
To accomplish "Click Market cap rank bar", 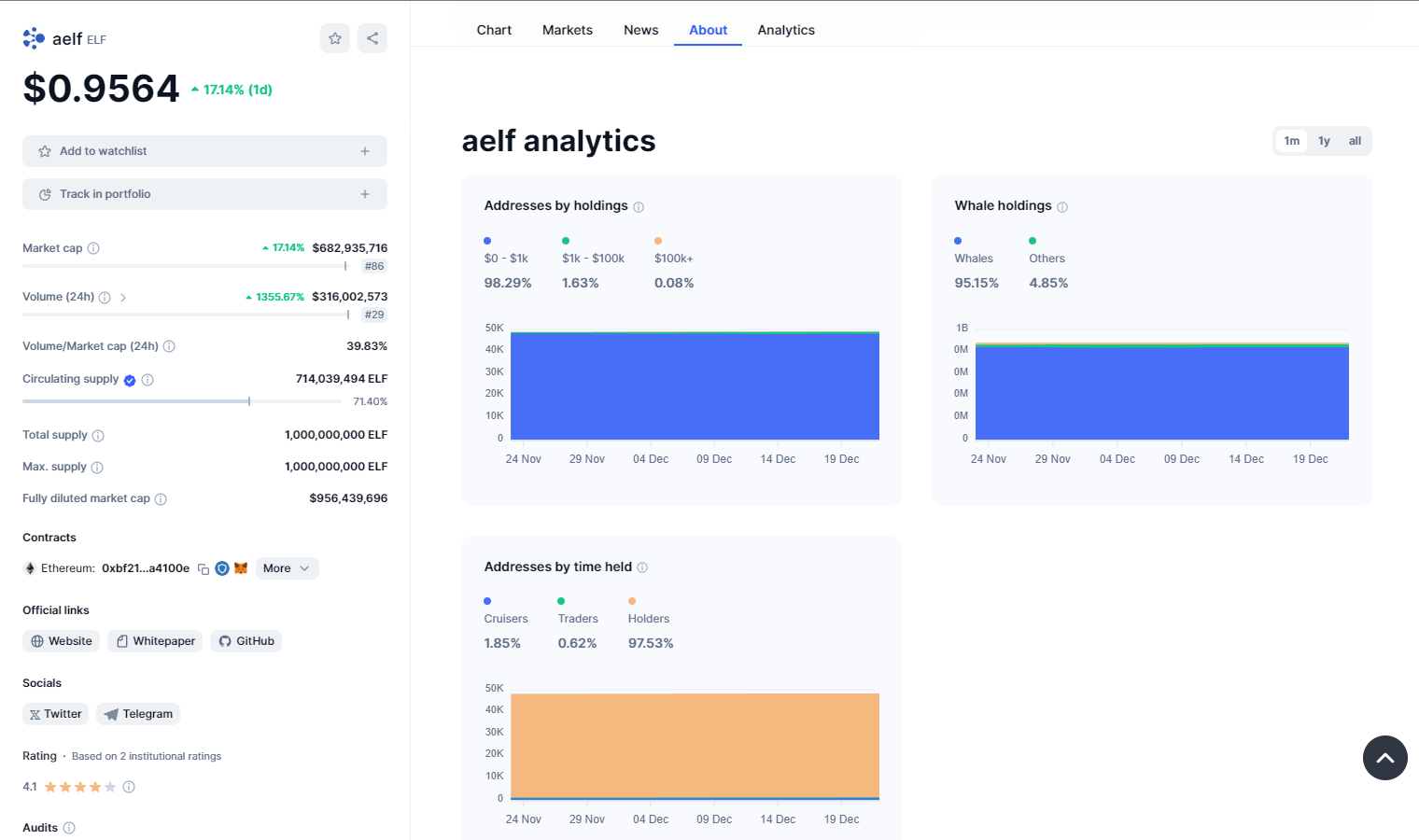I will click(185, 266).
